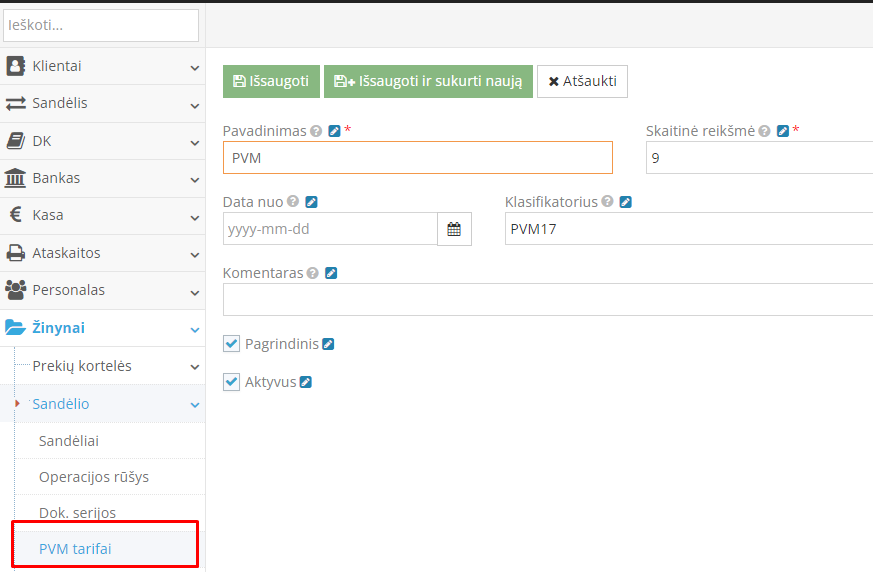This screenshot has width=873, height=572.
Task: Click the edit pencil icon next to Komentaras
Action: pos(331,273)
